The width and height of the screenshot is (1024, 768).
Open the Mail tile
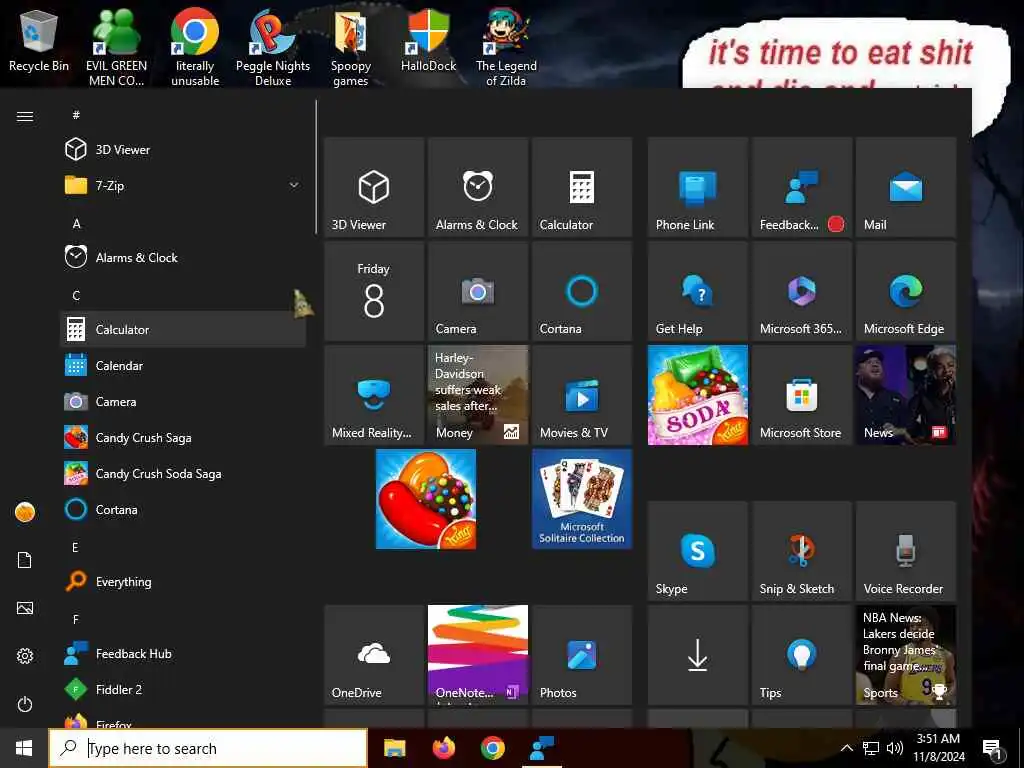pyautogui.click(x=905, y=187)
